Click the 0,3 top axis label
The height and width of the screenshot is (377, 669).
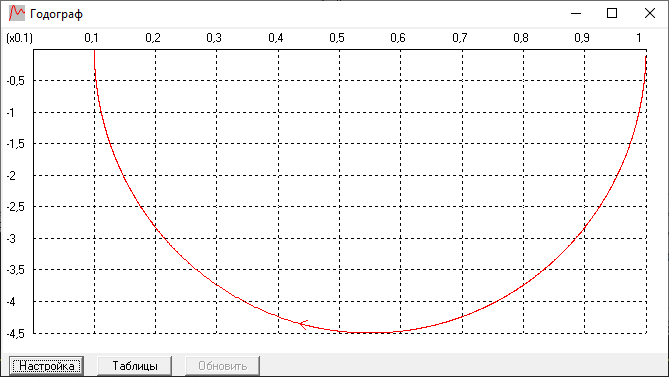point(214,38)
